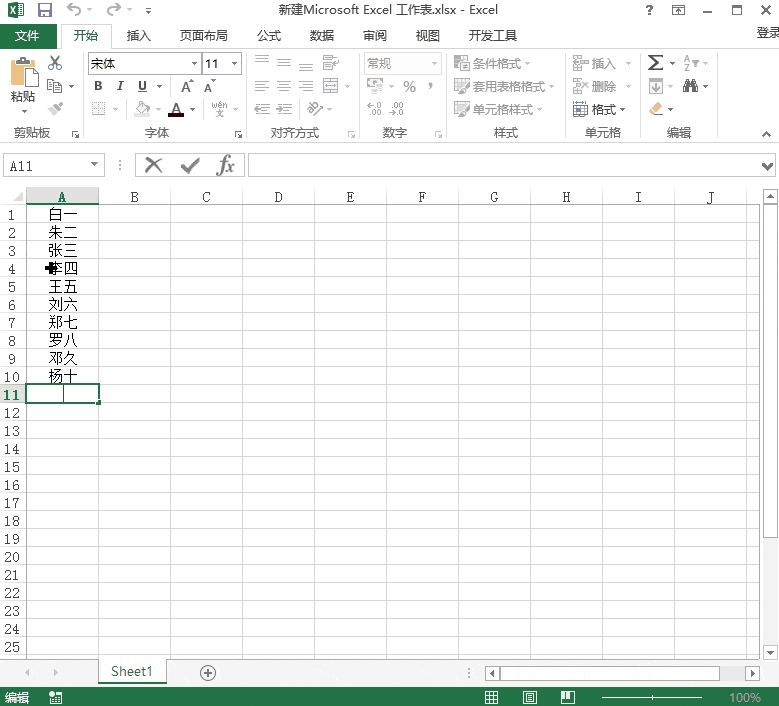Switch to Page Layout view in status bar
Image resolution: width=779 pixels, height=706 pixels.
pos(530,698)
